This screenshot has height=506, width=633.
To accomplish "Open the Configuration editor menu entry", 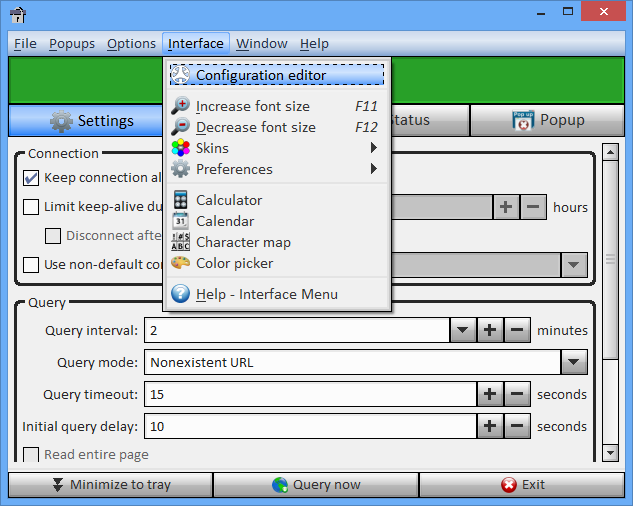I will (277, 75).
